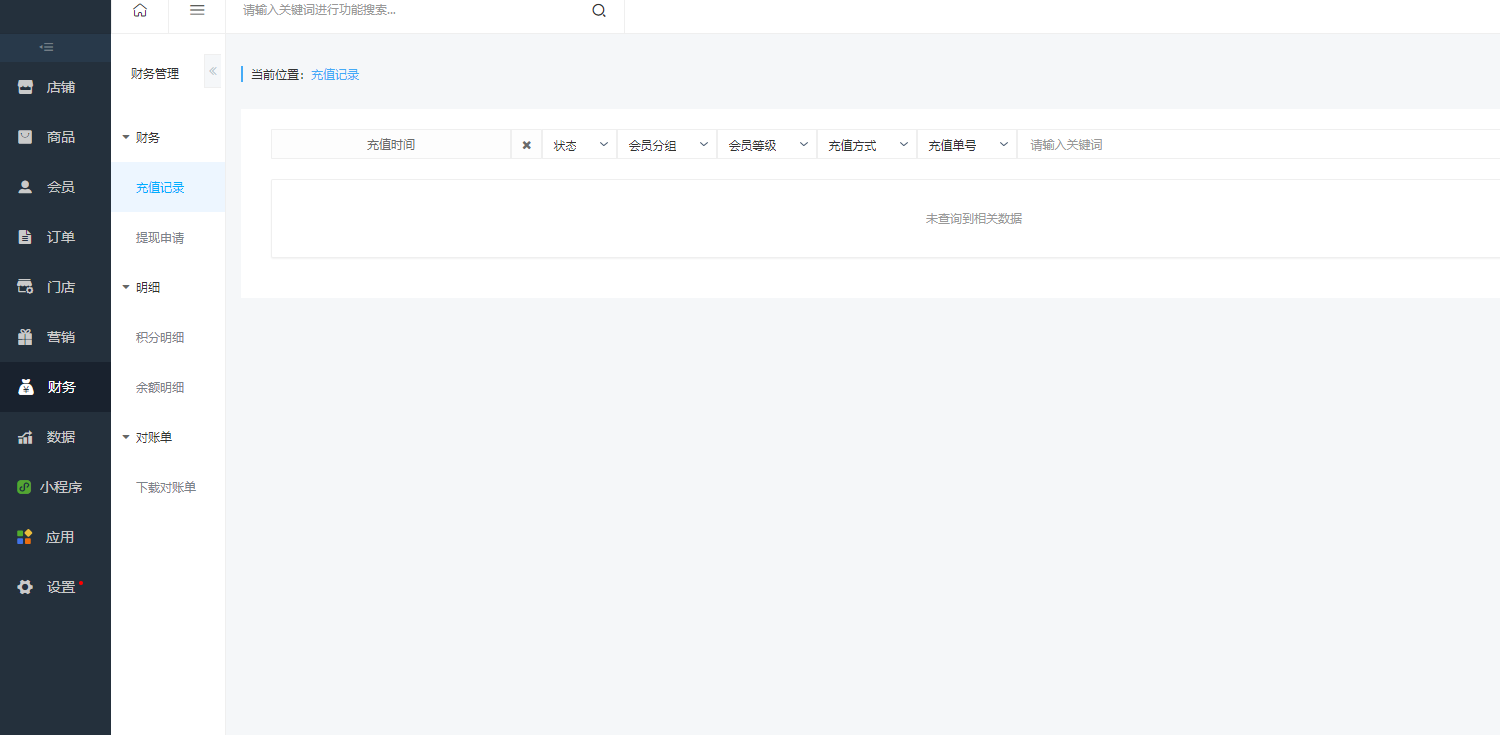The width and height of the screenshot is (1500, 735).
Task: Collapse the 财务管理 submenu panel
Action: [x=212, y=72]
